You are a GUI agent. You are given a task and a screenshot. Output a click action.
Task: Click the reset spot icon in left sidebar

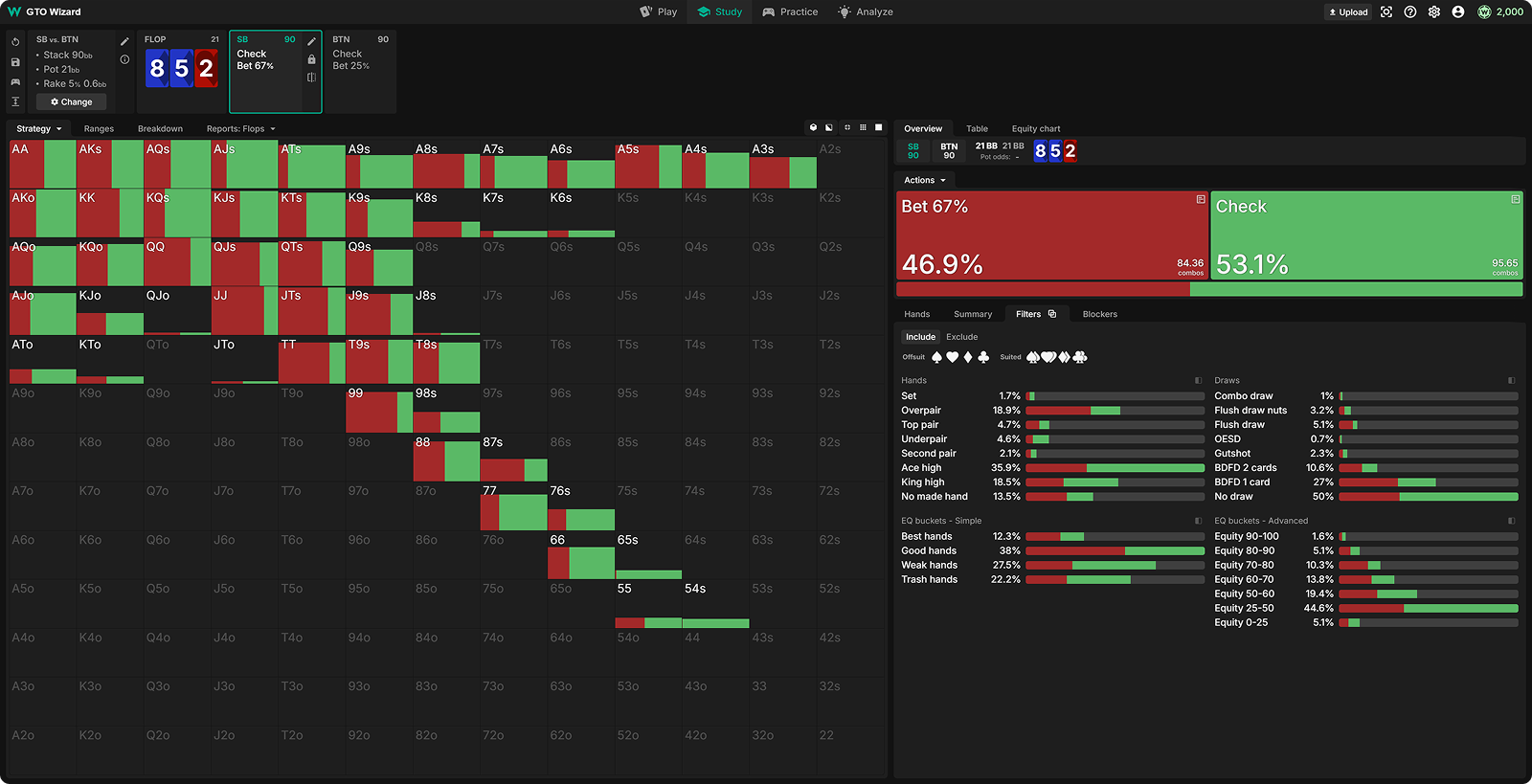[15, 42]
